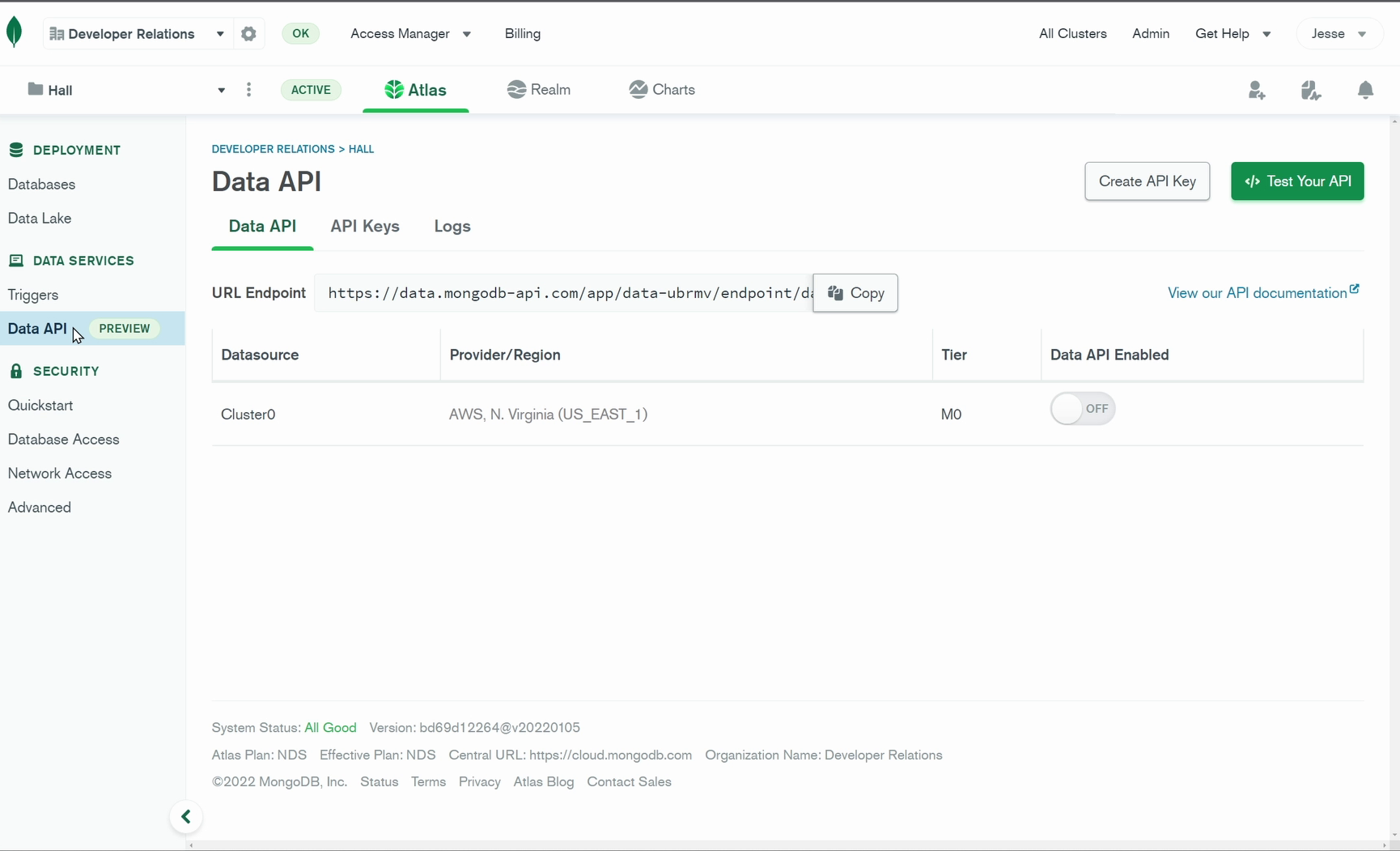Open the Admin link
Viewport: 1400px width, 851px height.
pyautogui.click(x=1151, y=34)
